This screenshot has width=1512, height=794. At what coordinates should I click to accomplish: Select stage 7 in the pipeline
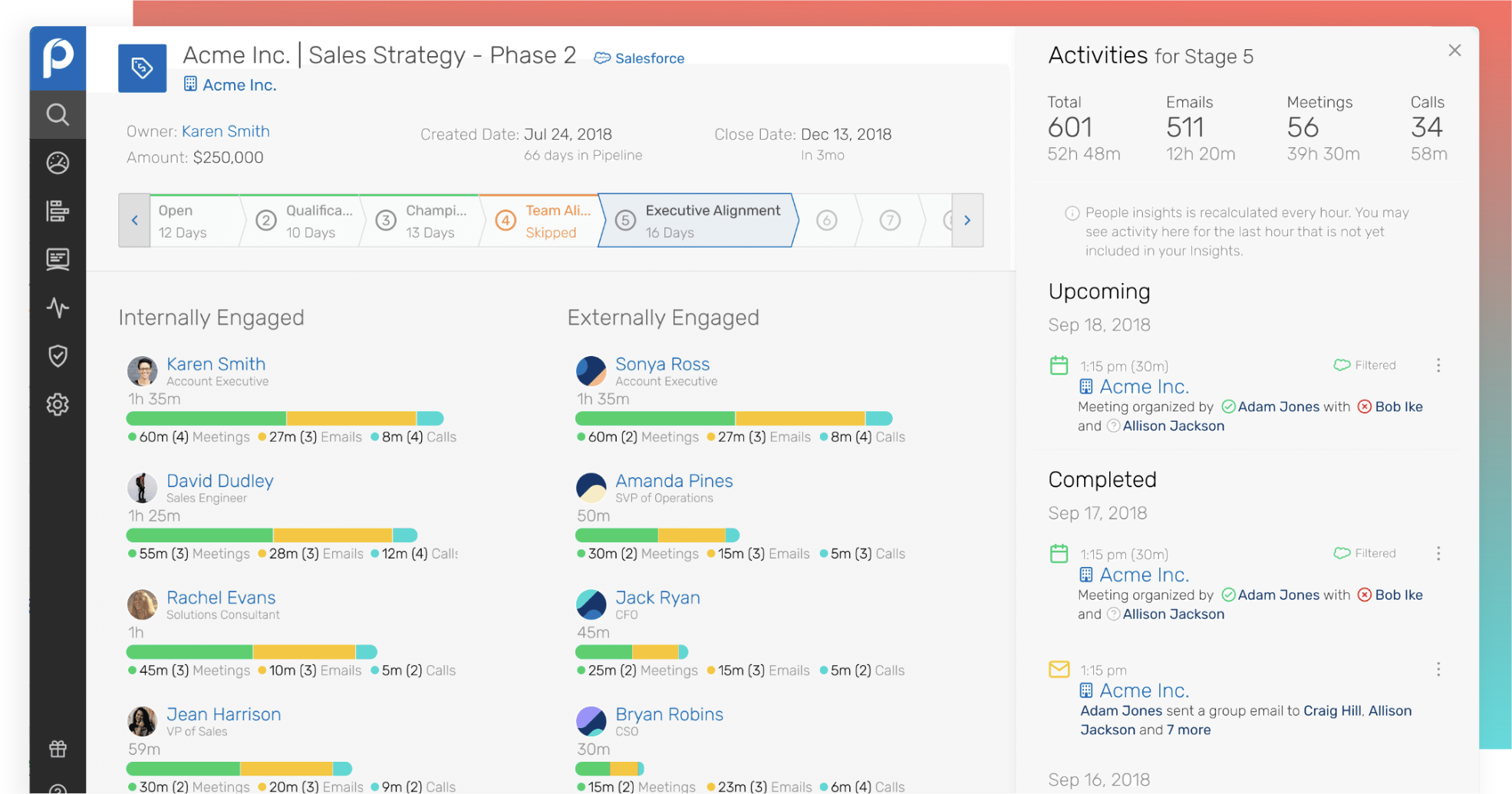889,221
